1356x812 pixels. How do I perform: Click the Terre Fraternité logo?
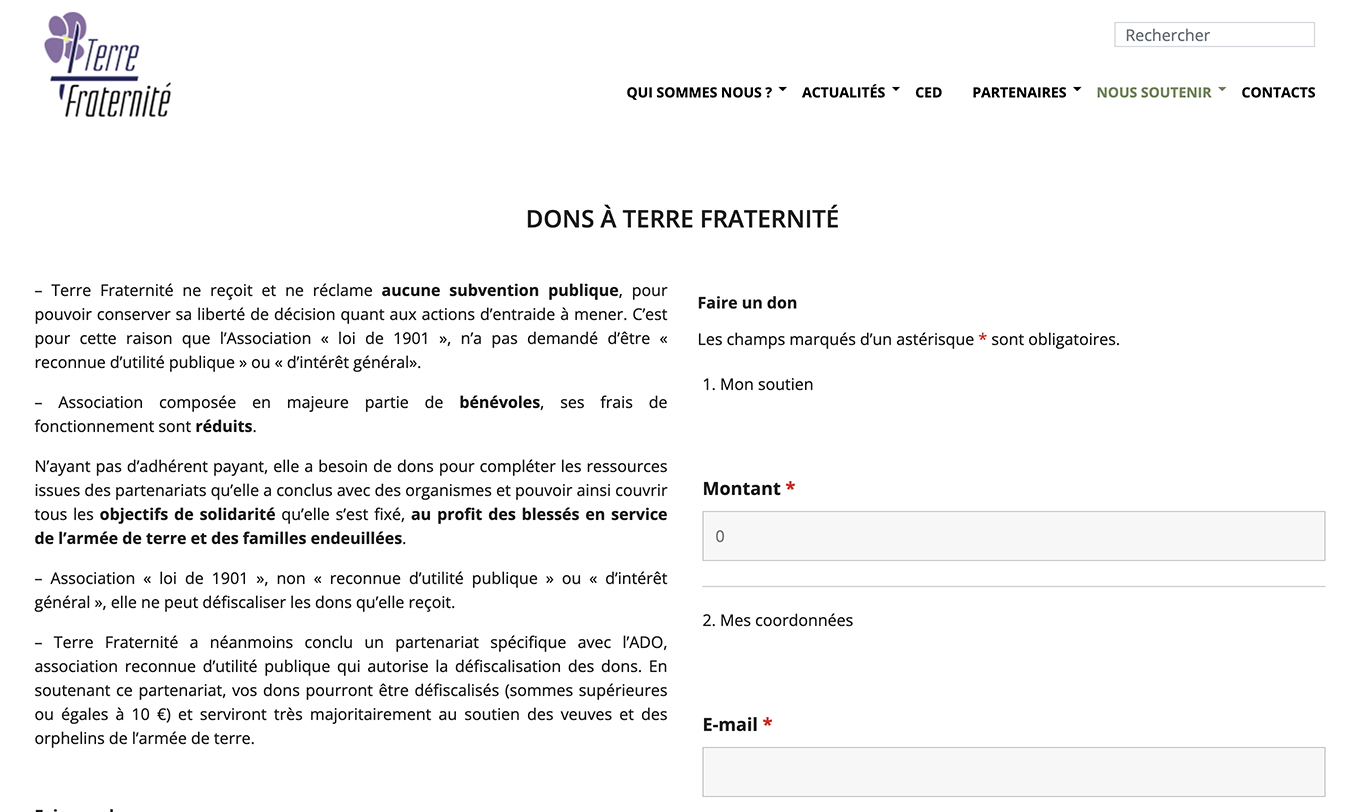[x=108, y=65]
